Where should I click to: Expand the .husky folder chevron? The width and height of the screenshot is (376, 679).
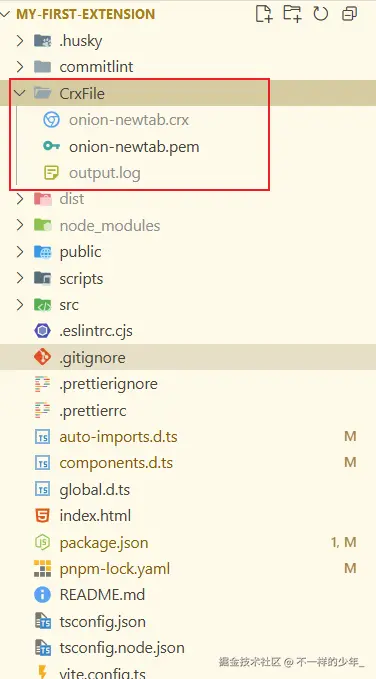coord(19,41)
